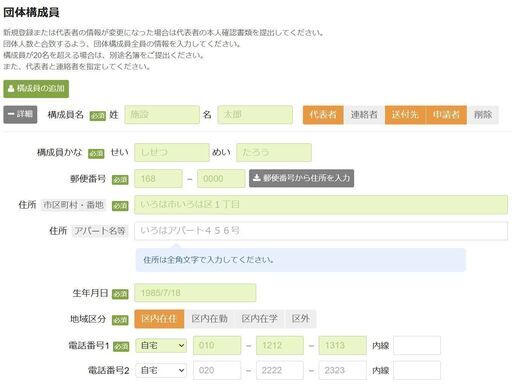Click the 構成員の追加 green button

[x=36, y=89]
